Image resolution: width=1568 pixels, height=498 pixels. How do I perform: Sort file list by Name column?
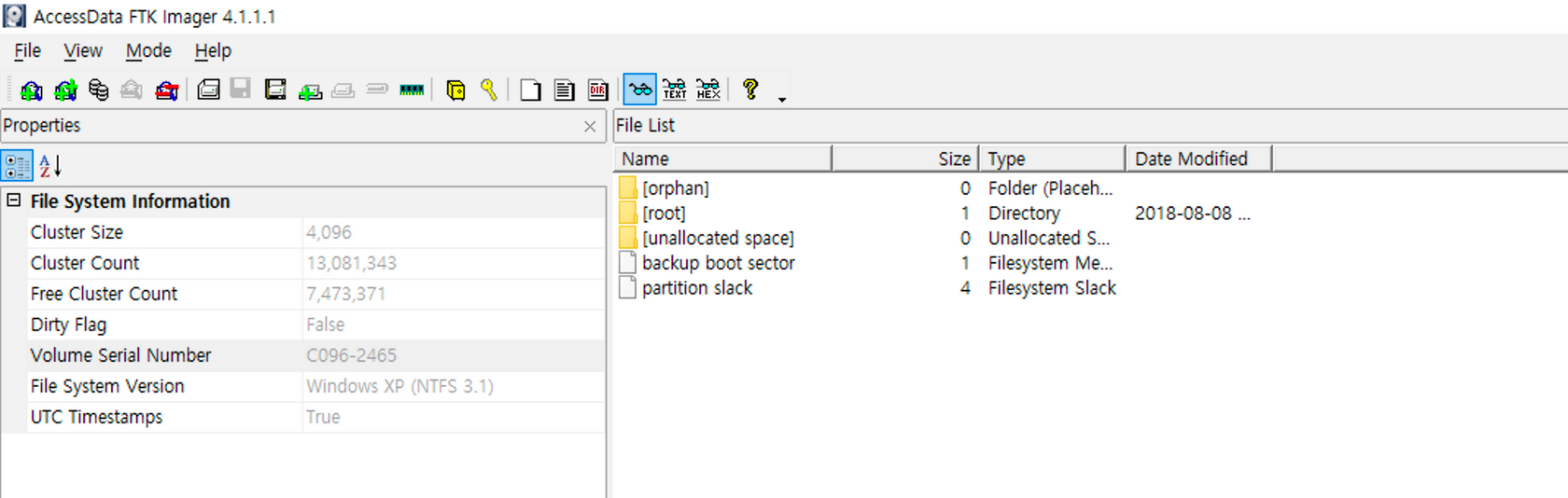click(722, 159)
